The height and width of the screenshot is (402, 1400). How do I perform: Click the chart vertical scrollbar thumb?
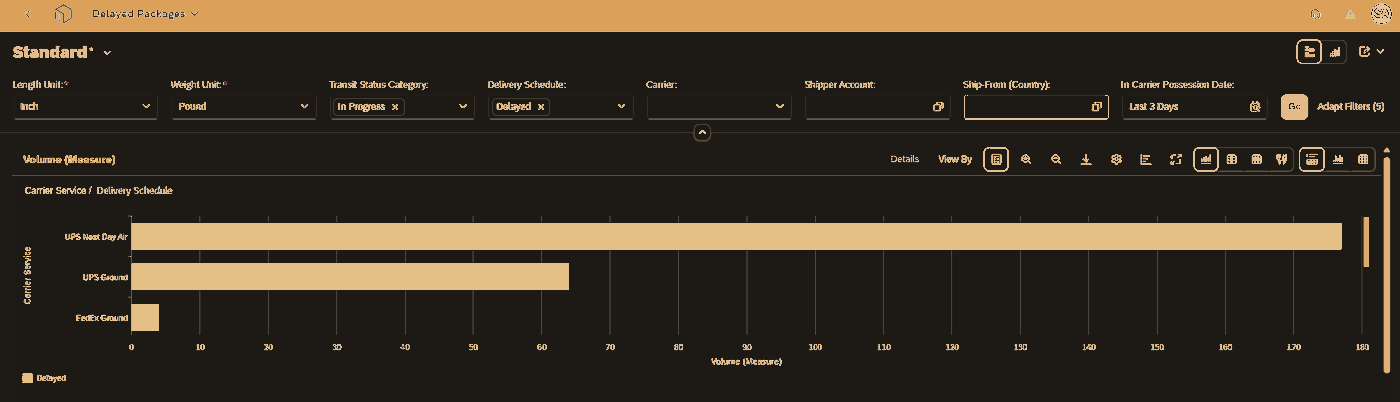pyautogui.click(x=1366, y=241)
